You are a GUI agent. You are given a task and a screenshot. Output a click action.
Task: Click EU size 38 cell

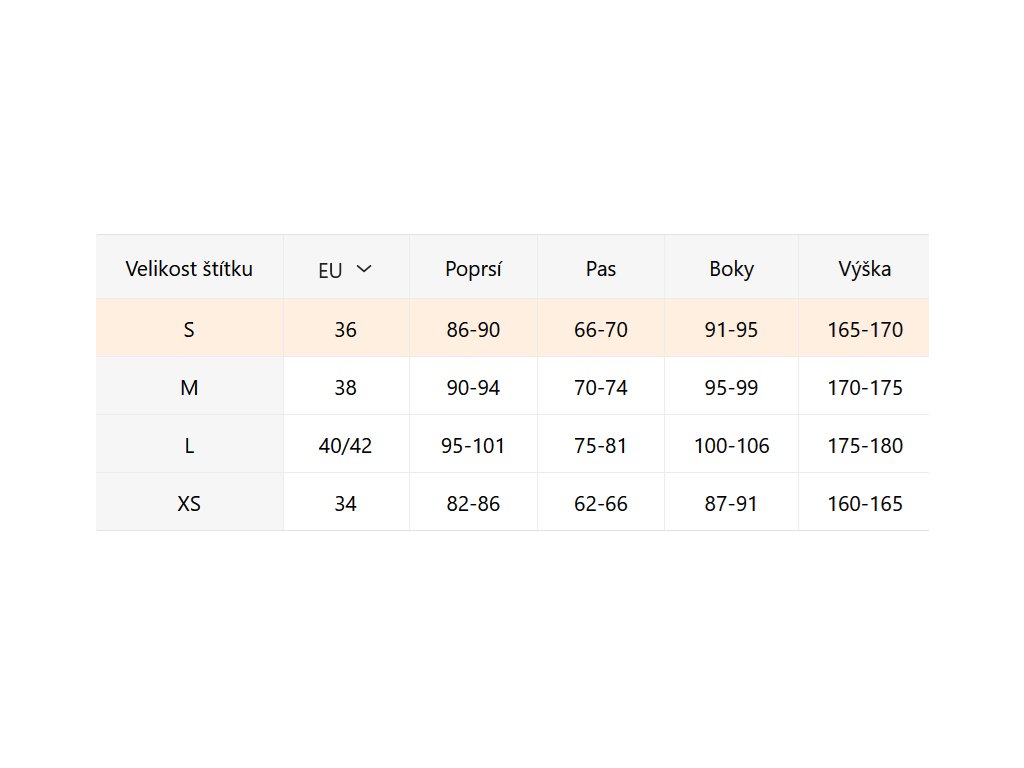[345, 387]
